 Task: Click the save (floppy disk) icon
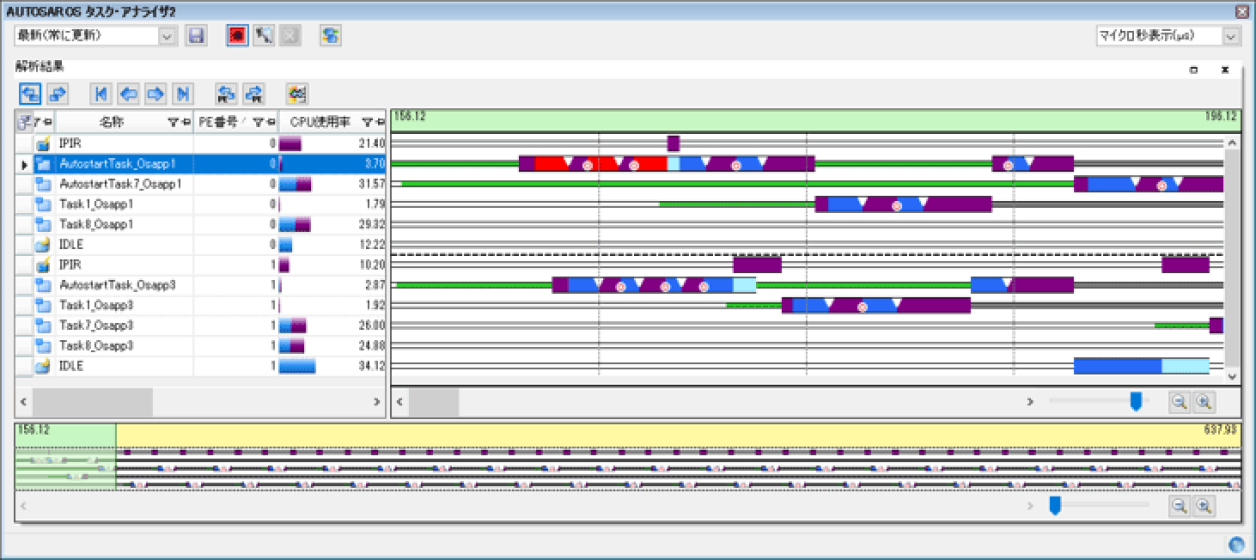[x=196, y=36]
